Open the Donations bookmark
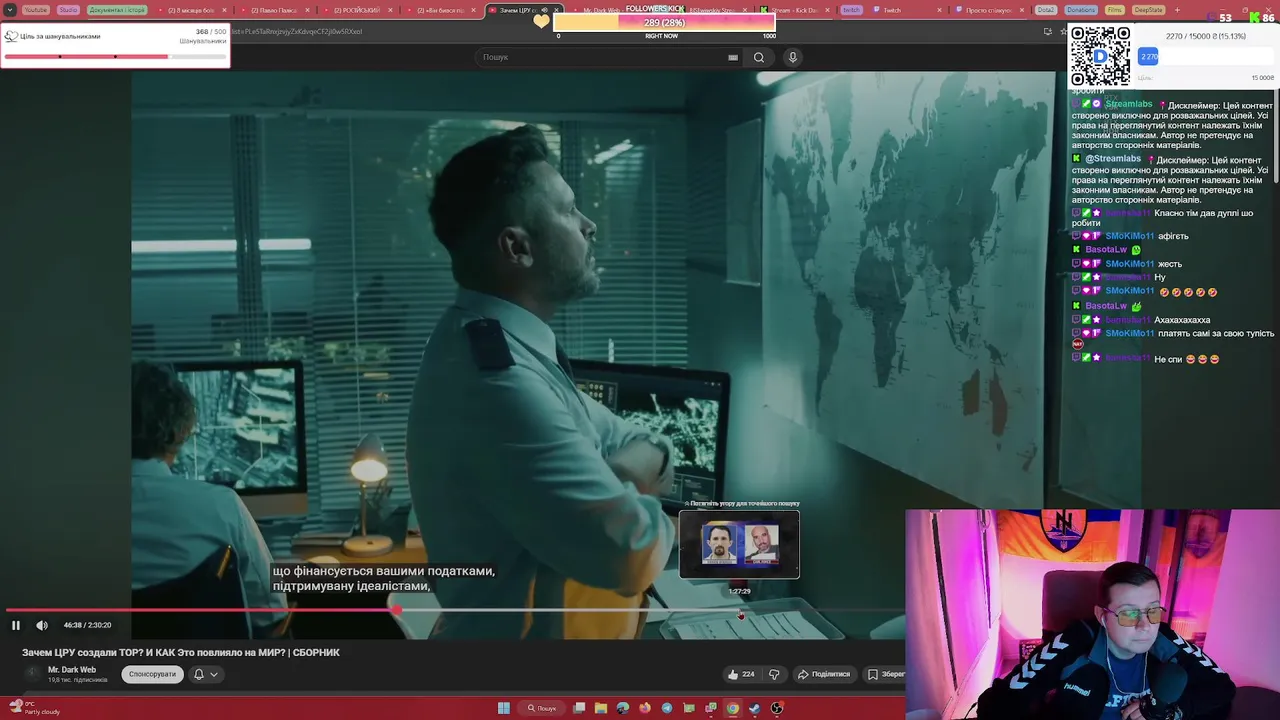The width and height of the screenshot is (1280, 720). (x=1080, y=10)
